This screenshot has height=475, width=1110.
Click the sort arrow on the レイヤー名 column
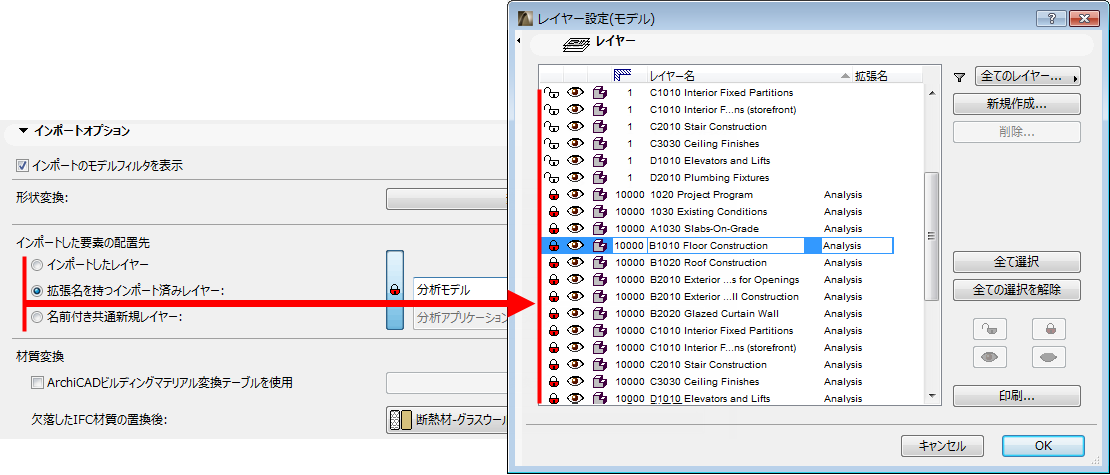845,76
